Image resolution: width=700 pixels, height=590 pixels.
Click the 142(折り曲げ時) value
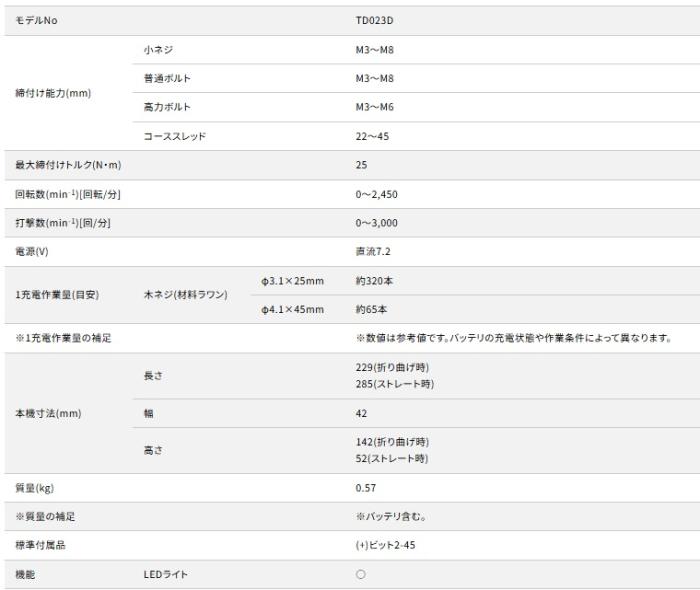(392, 442)
